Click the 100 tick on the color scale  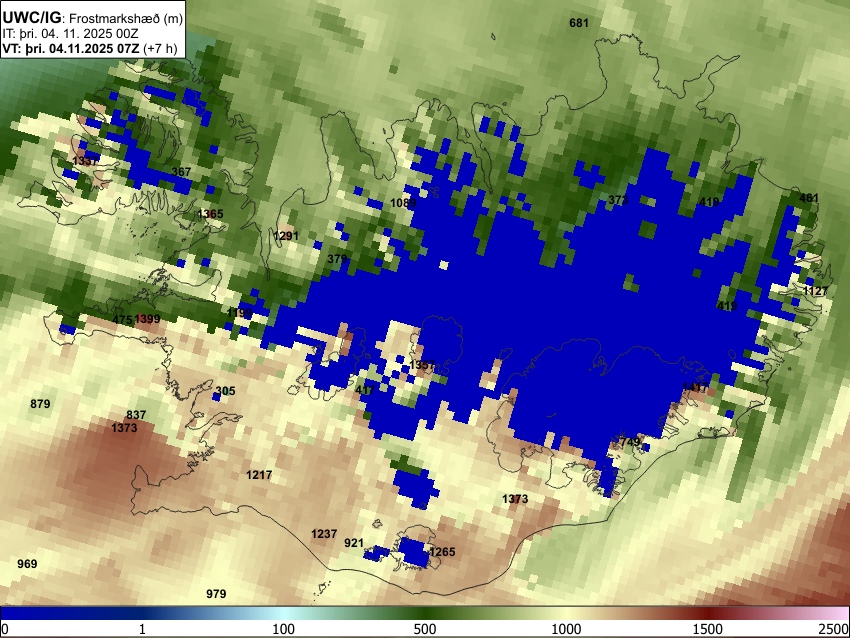284,629
